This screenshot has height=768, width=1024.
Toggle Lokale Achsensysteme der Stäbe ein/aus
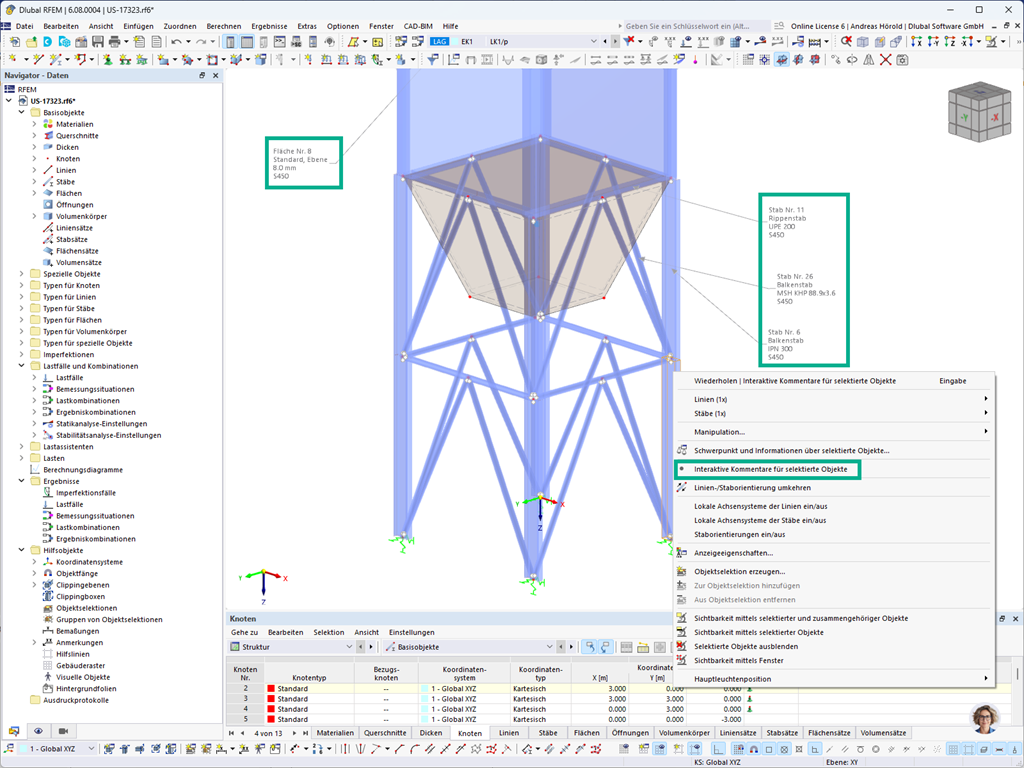[760, 520]
